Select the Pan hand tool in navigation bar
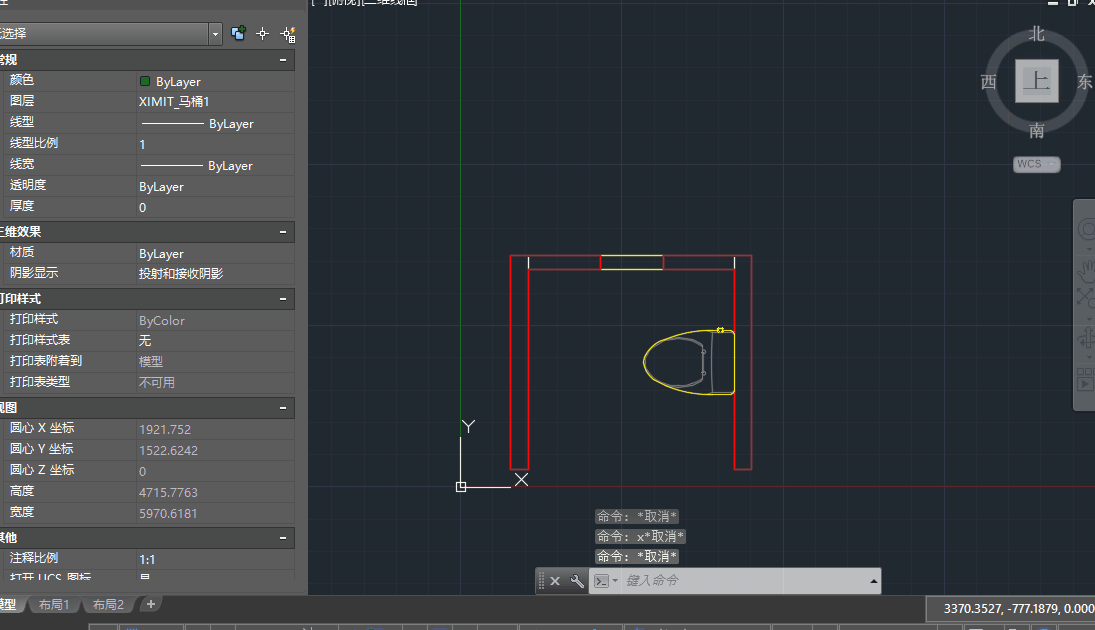1095x630 pixels. [1086, 269]
